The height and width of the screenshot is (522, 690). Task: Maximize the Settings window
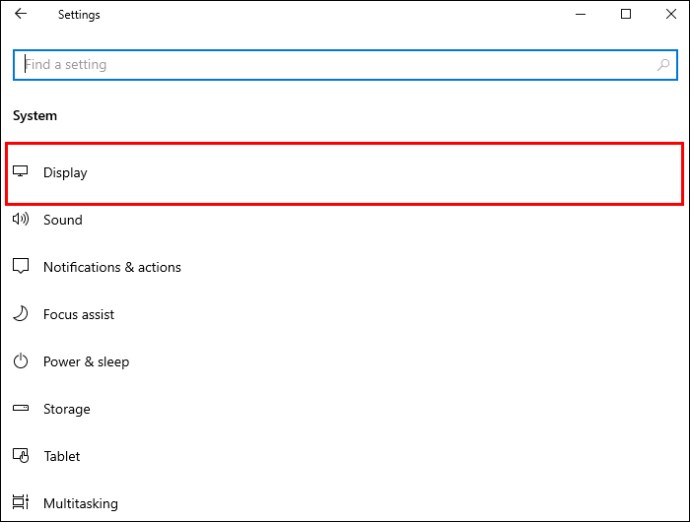pos(626,14)
